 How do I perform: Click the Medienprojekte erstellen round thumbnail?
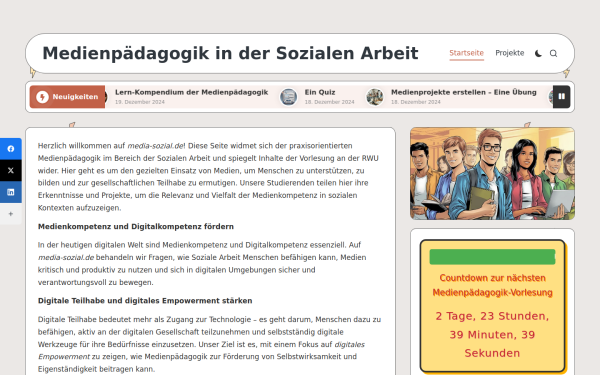tap(375, 97)
